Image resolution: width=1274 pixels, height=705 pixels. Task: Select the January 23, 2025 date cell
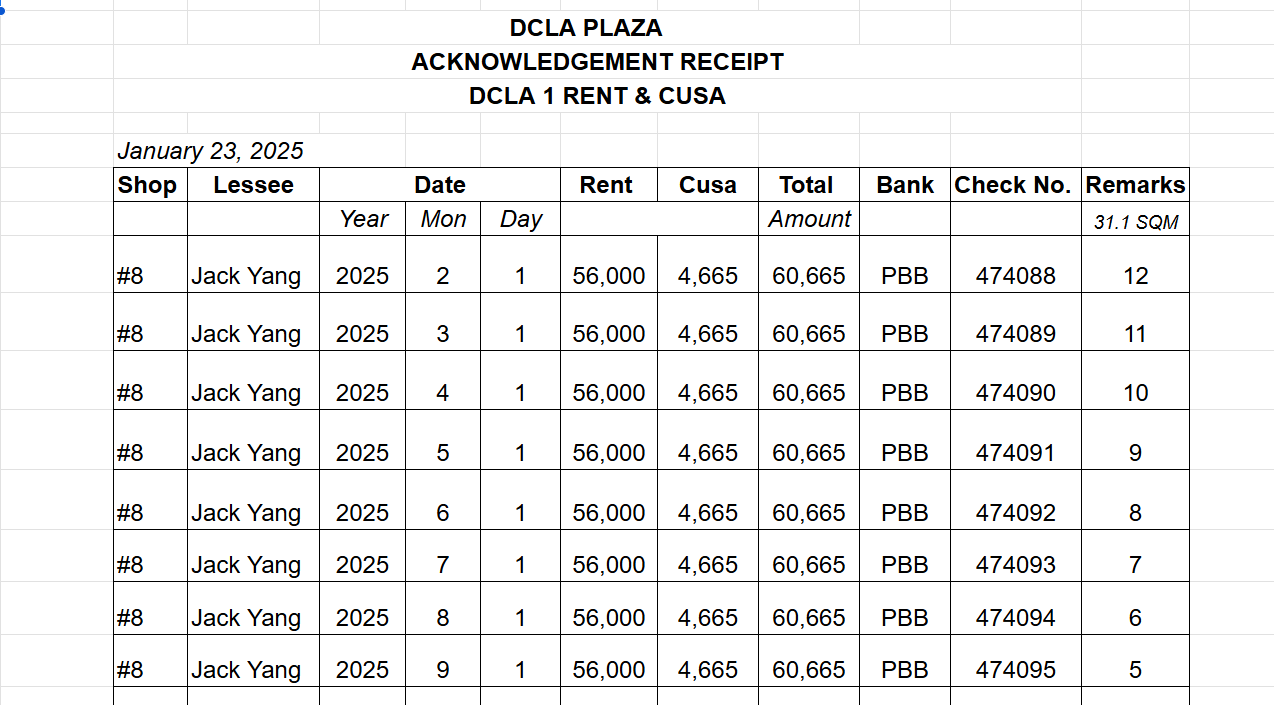pos(211,151)
